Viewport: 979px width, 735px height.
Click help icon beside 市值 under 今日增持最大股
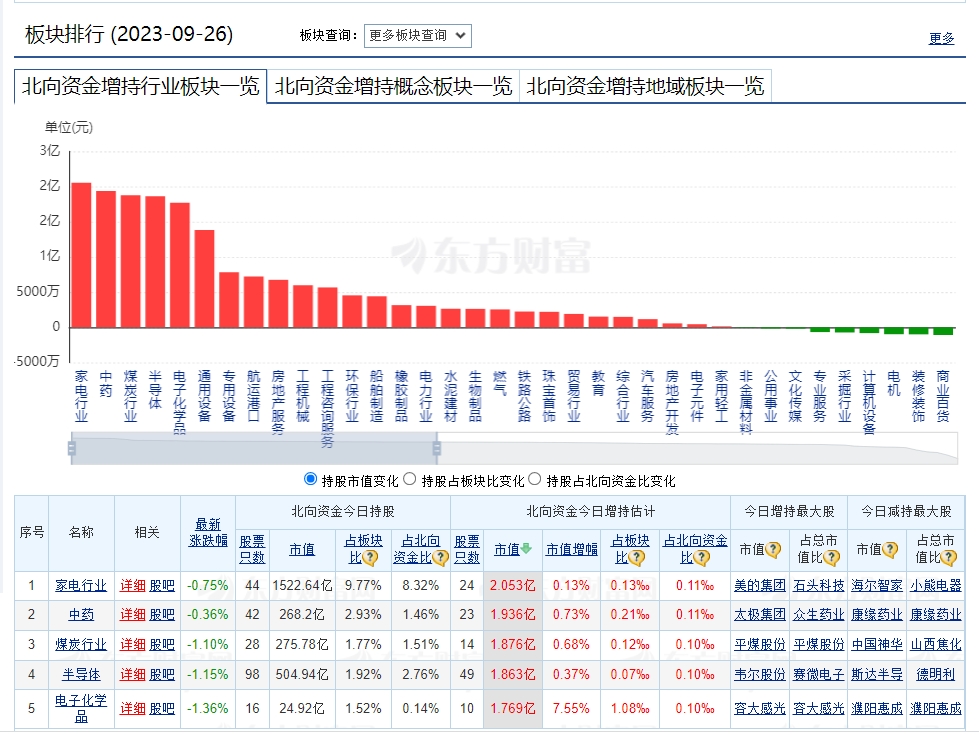(772, 549)
